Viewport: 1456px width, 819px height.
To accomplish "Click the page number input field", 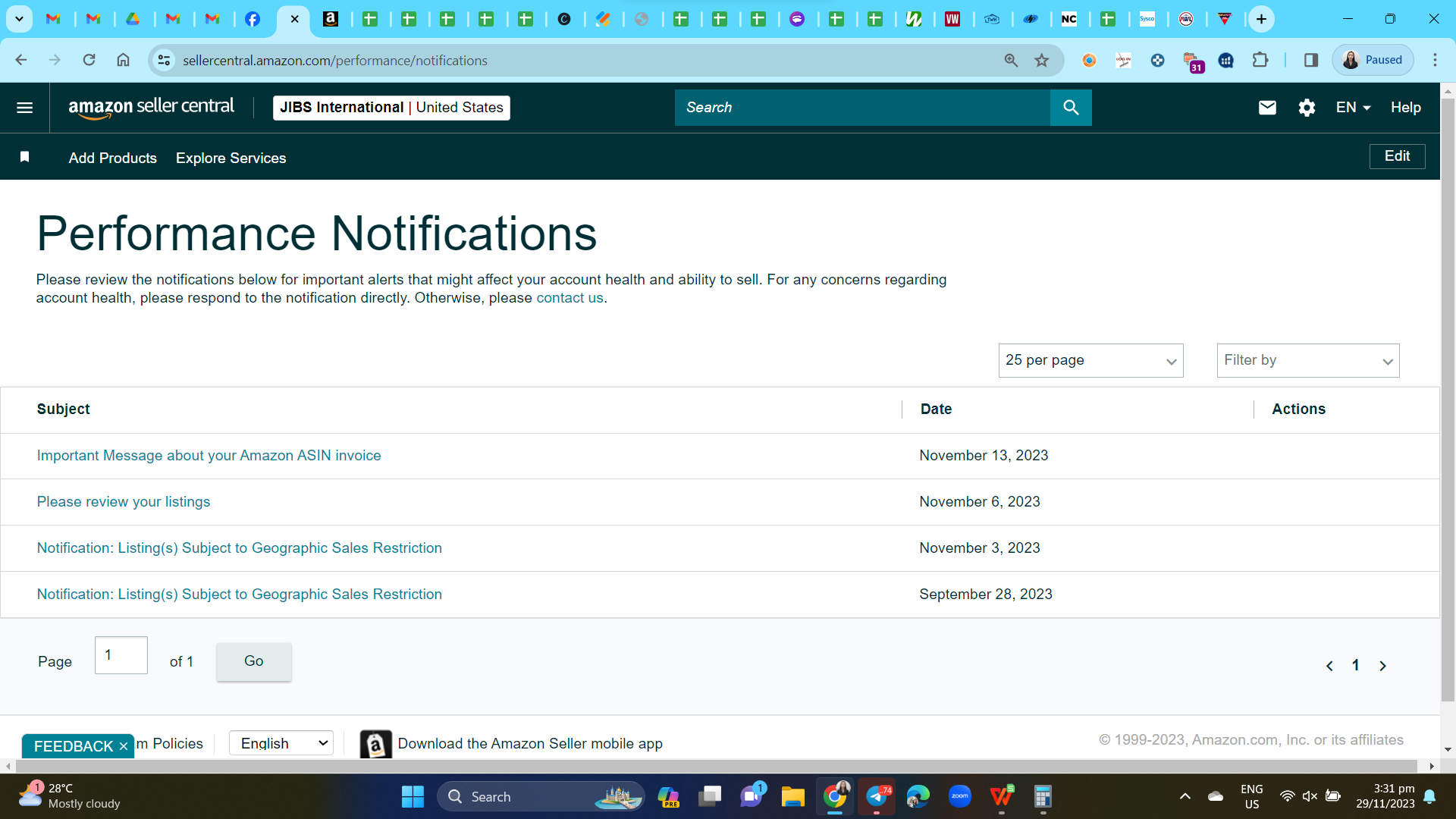I will (x=121, y=655).
